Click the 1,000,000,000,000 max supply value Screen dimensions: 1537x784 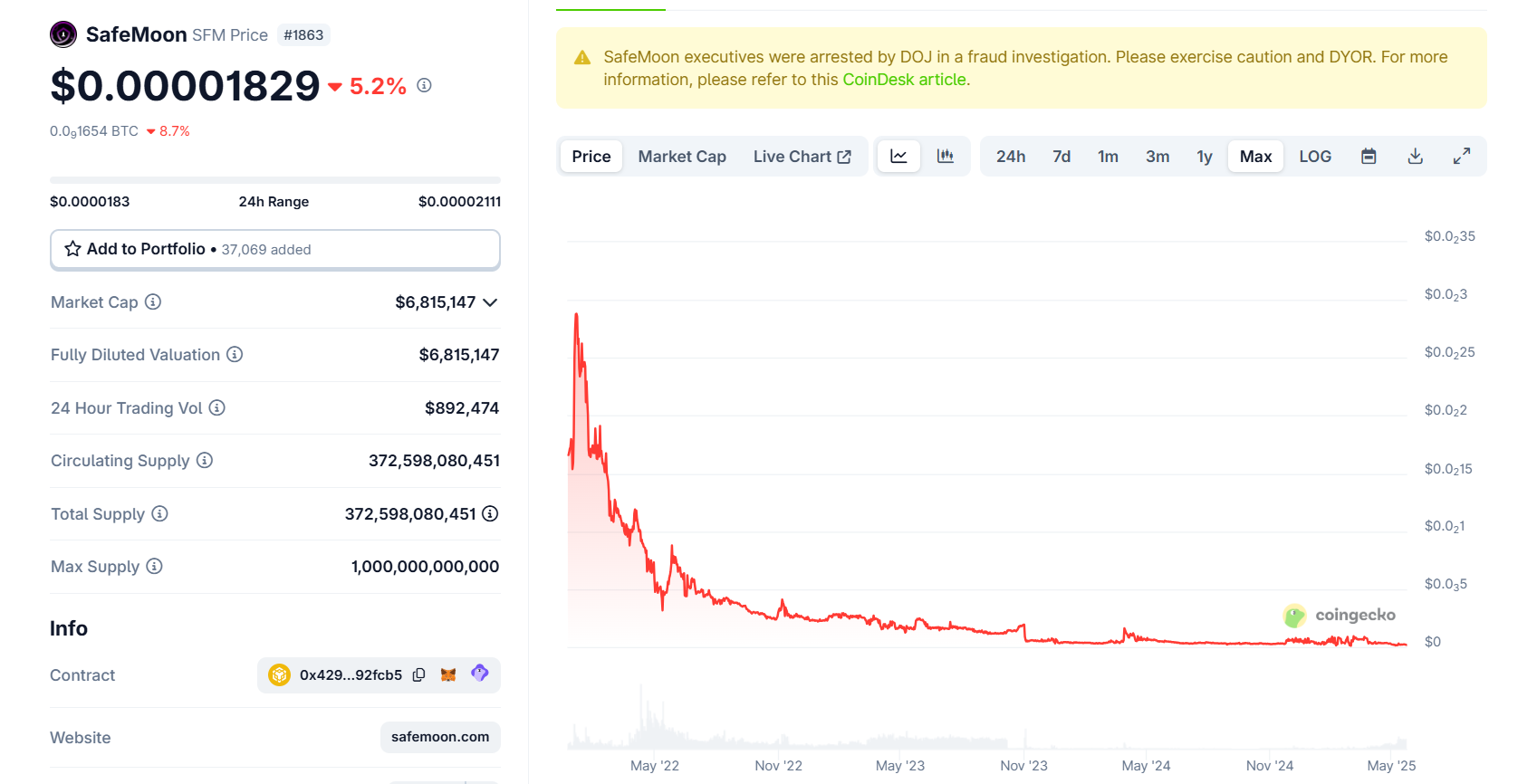(x=425, y=567)
